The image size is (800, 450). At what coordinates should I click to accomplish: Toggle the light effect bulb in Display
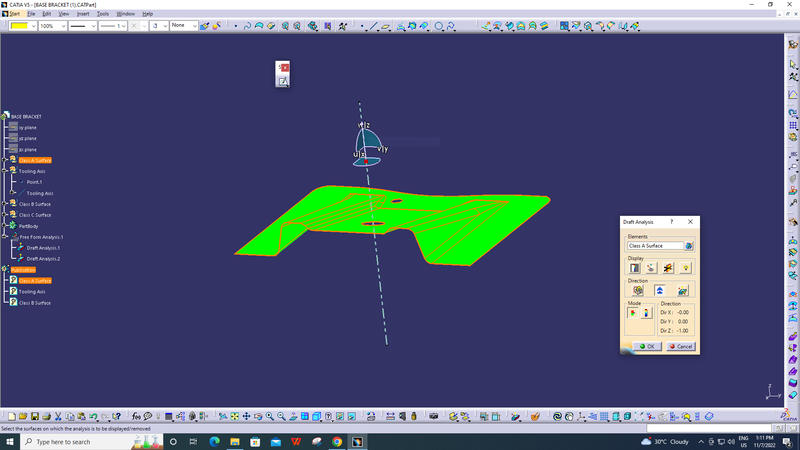coord(685,268)
